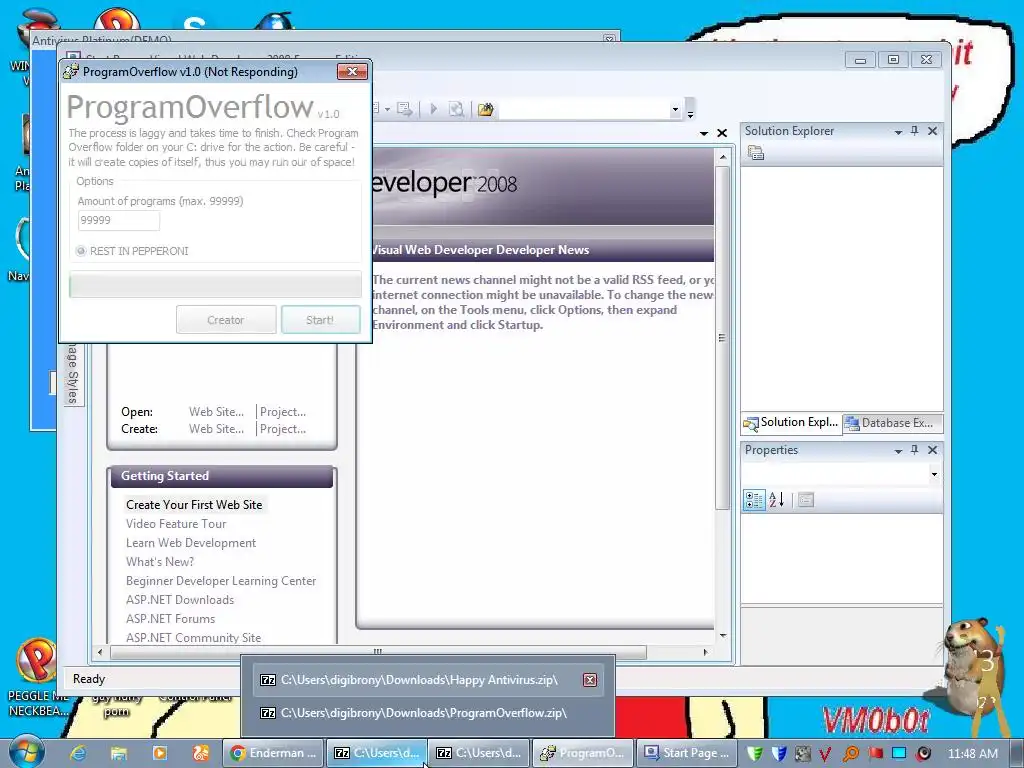Open the Properties window position menu
The height and width of the screenshot is (768, 1024).
pos(898,451)
